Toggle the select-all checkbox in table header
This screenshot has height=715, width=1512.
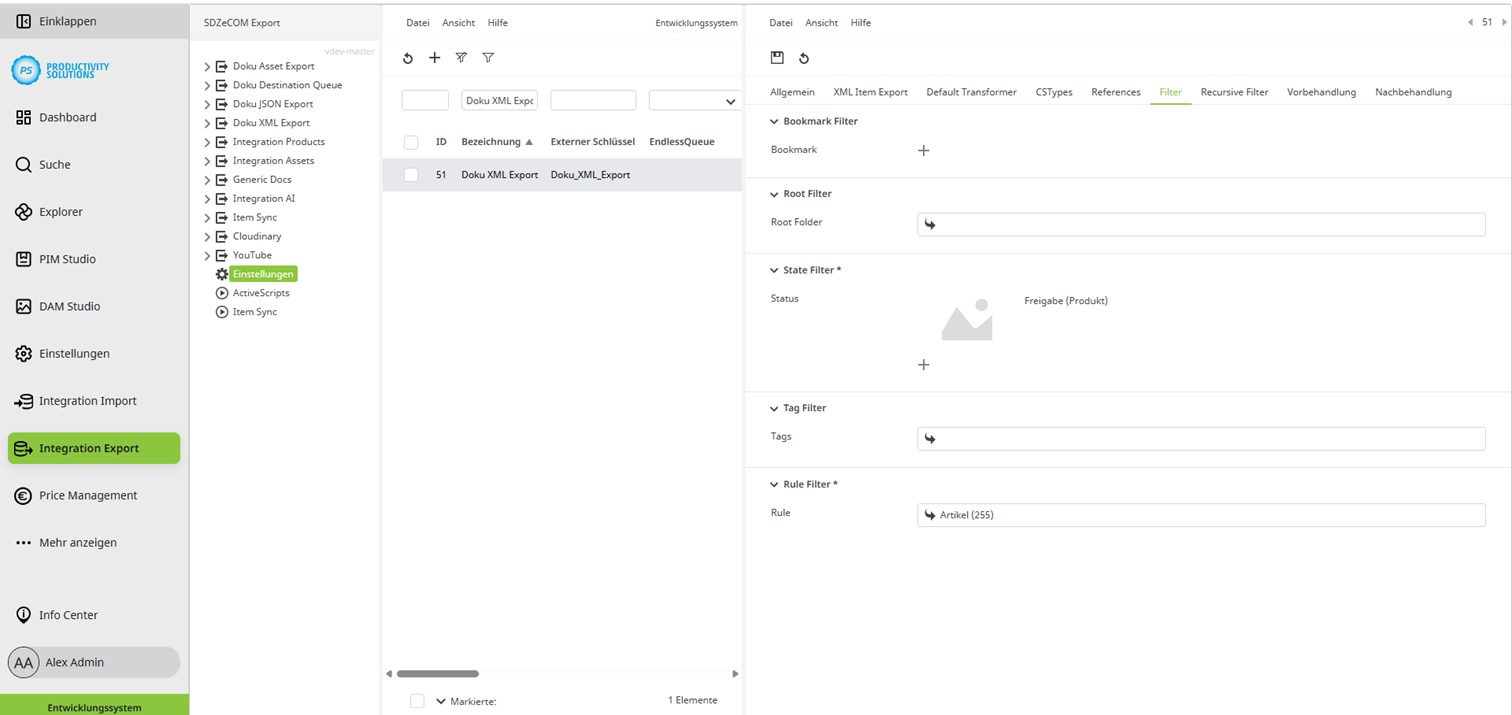coord(411,142)
